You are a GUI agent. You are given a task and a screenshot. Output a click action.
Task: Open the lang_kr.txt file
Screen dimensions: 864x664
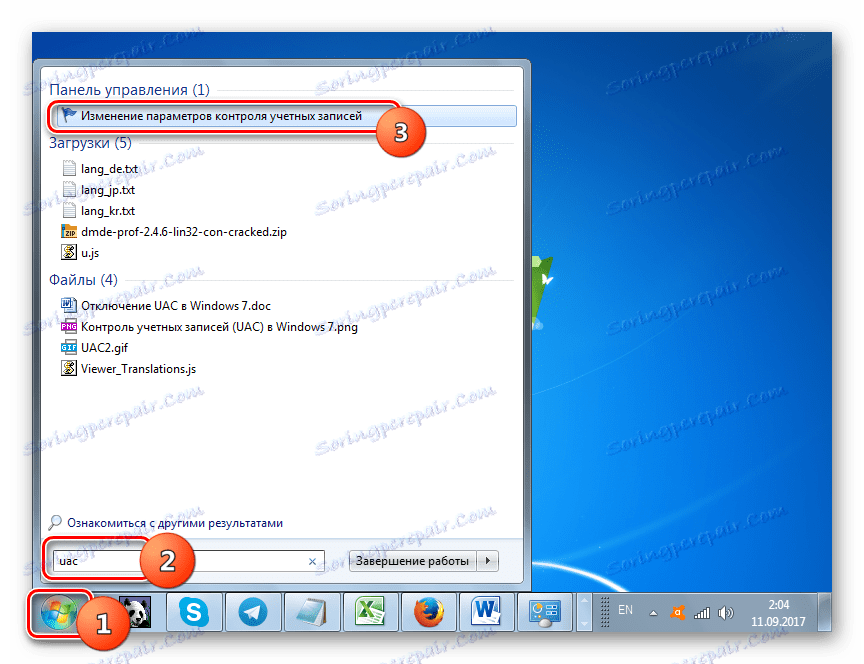108,210
